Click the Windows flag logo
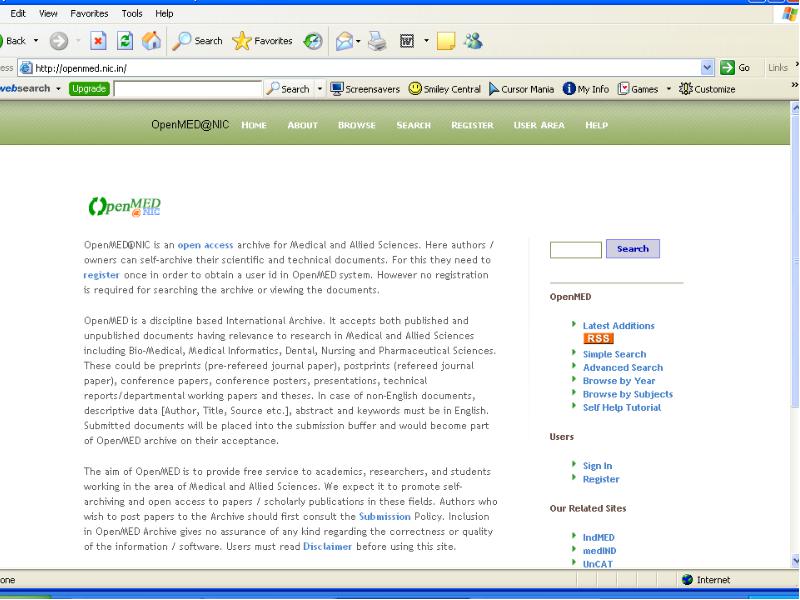The height and width of the screenshot is (600, 800). tap(790, 14)
